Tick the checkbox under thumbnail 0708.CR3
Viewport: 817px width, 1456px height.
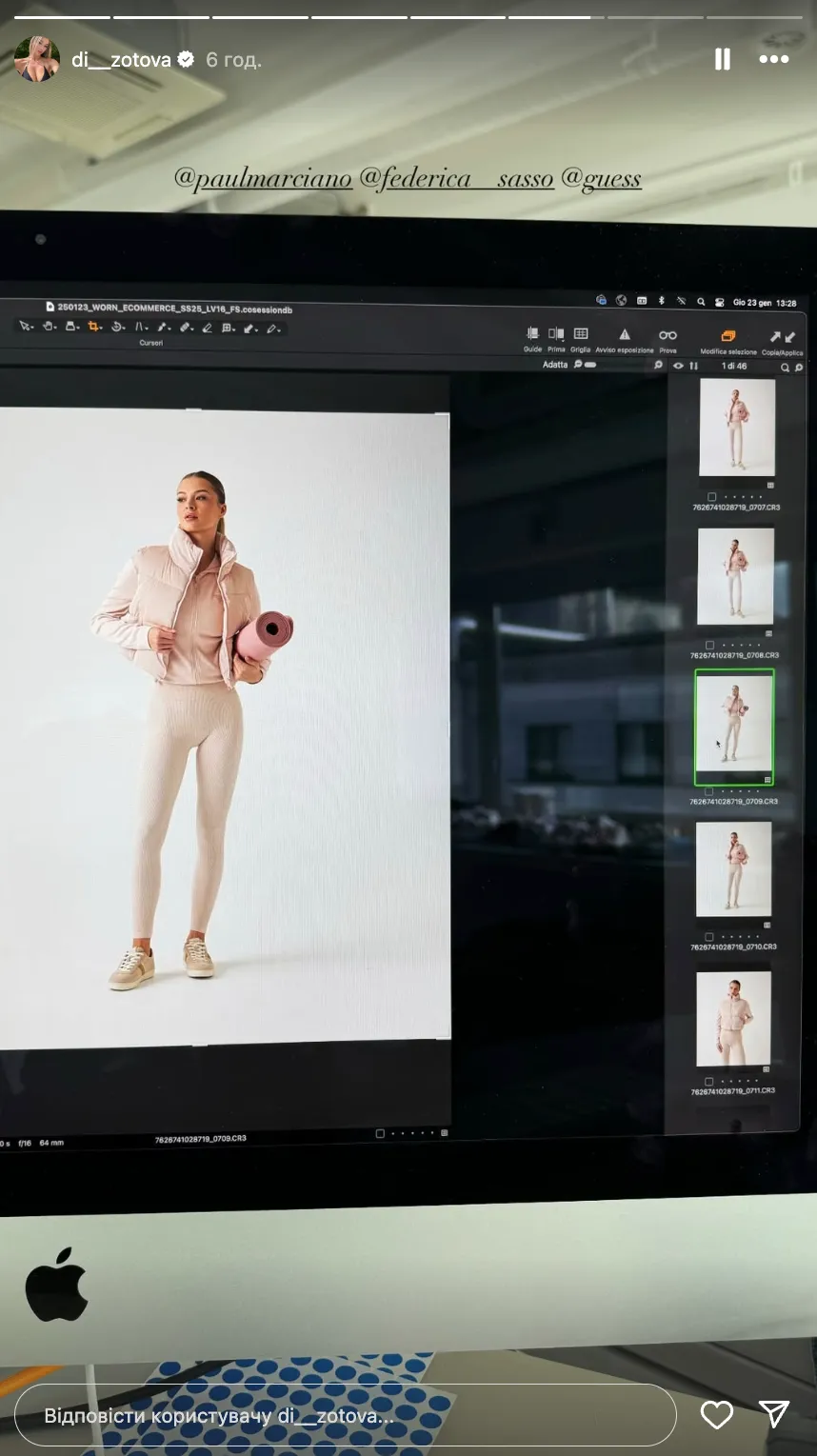(x=709, y=645)
